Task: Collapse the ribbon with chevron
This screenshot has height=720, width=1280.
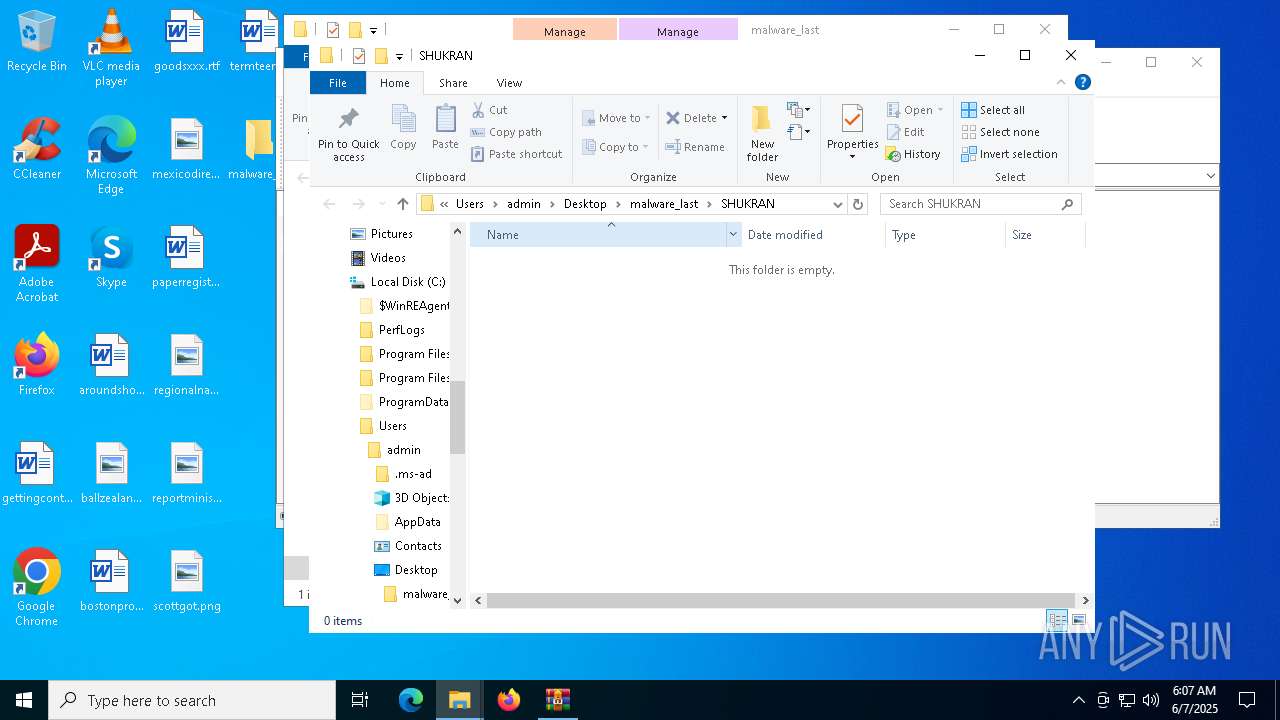Action: (1061, 83)
